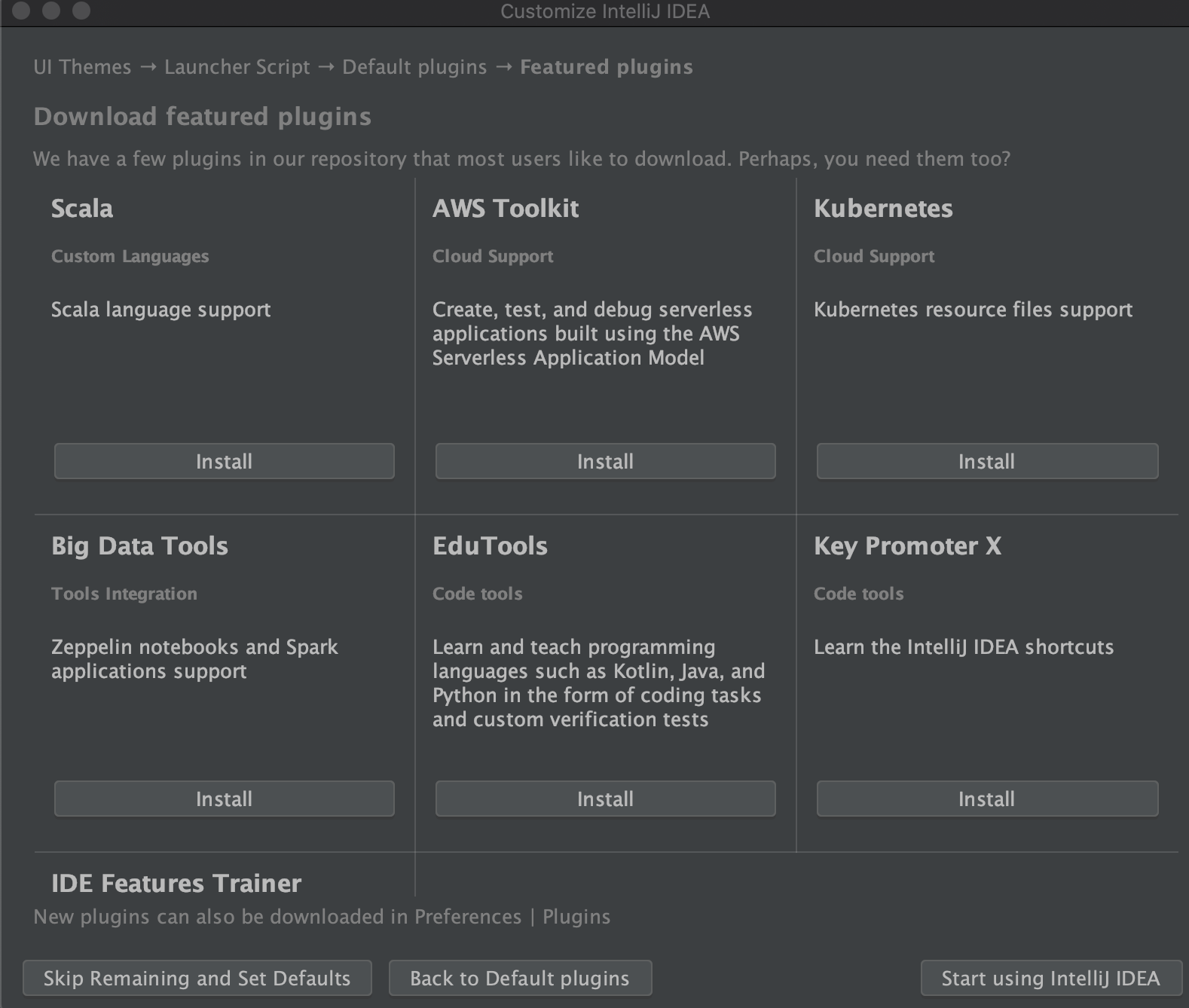Install the EduTools plugin
Viewport: 1189px width, 1008px height.
(x=605, y=799)
